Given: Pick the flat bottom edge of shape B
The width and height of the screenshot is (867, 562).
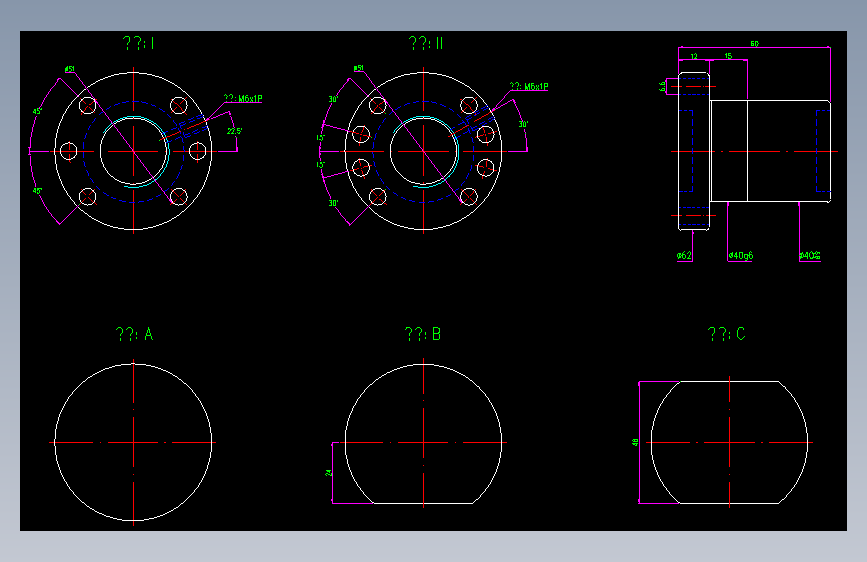Looking at the screenshot, I should [423, 503].
